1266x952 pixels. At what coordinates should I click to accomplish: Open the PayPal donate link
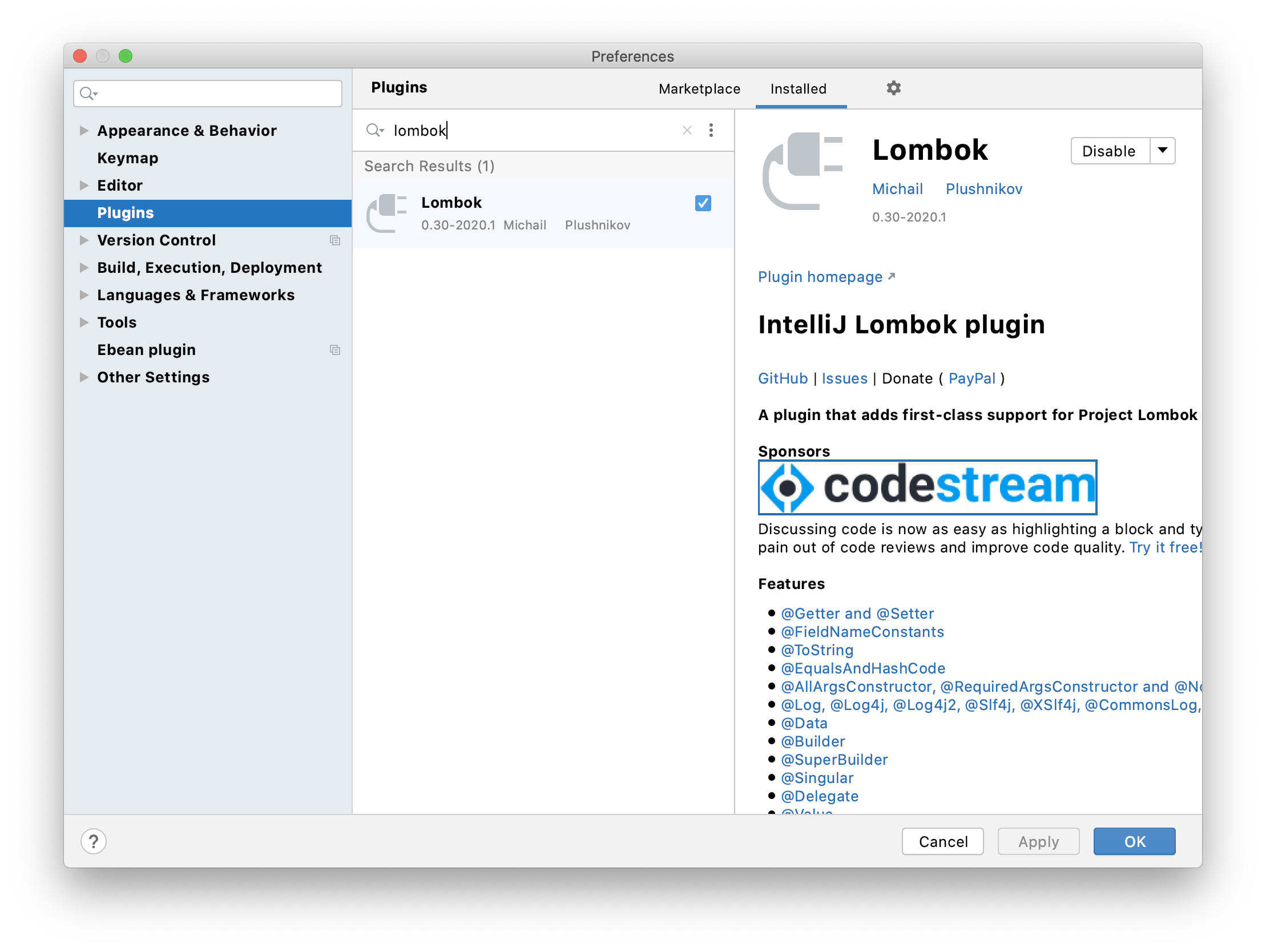coord(972,378)
